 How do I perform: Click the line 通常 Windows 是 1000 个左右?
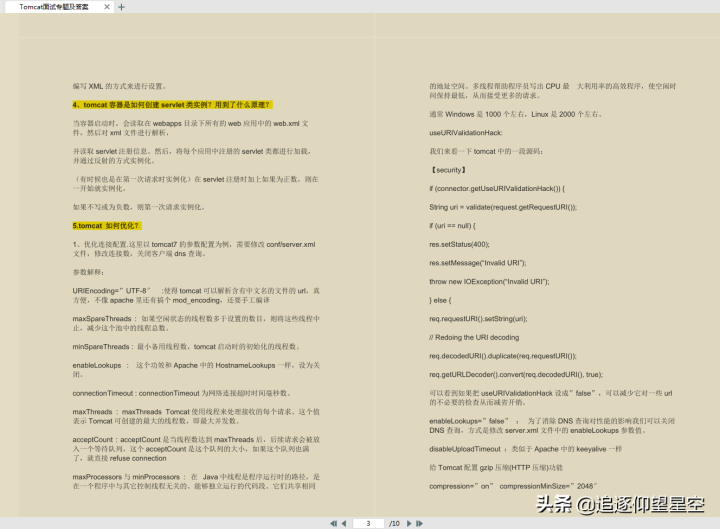(x=516, y=114)
